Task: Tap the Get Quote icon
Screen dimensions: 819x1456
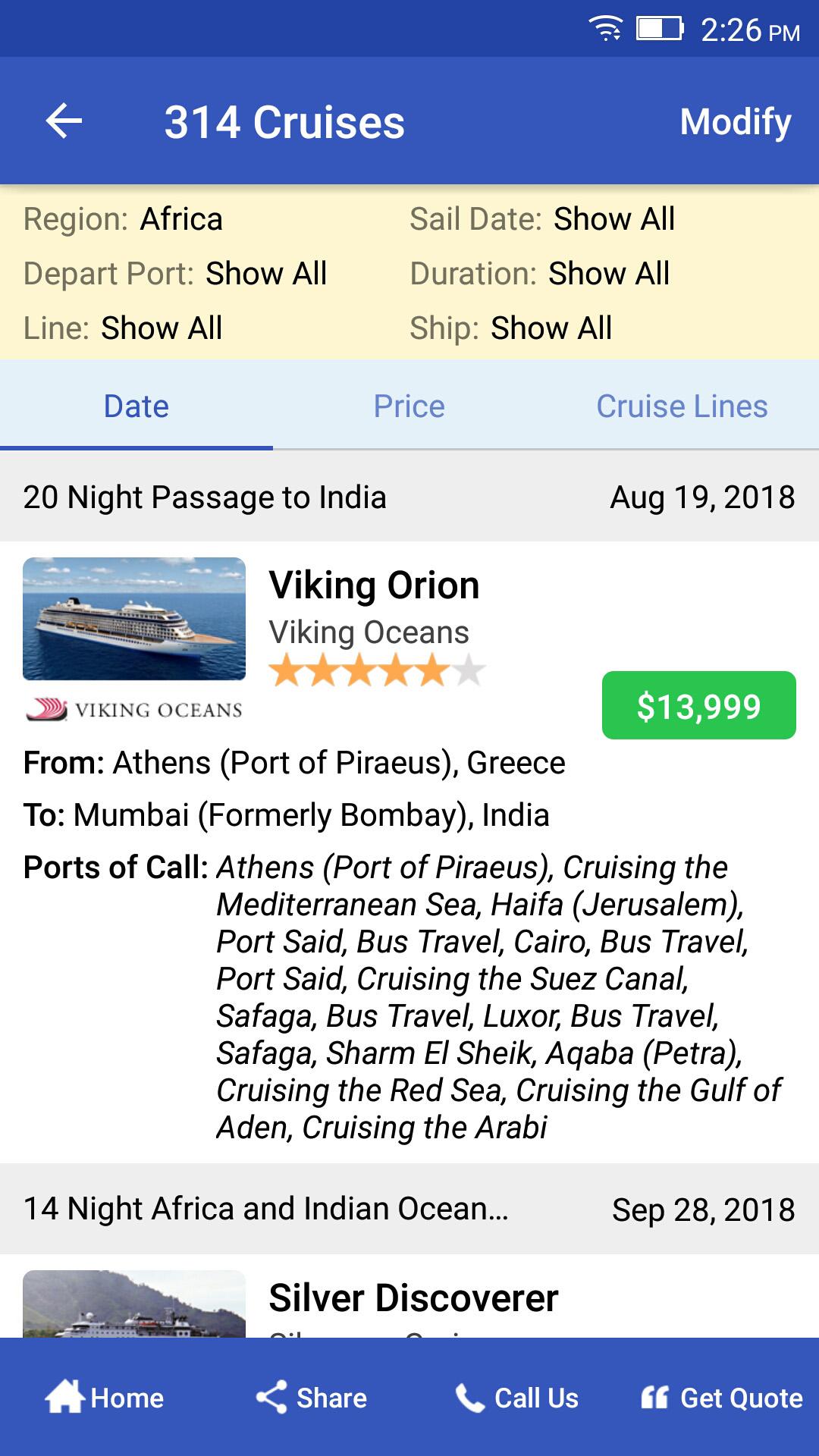Action: 654,1397
